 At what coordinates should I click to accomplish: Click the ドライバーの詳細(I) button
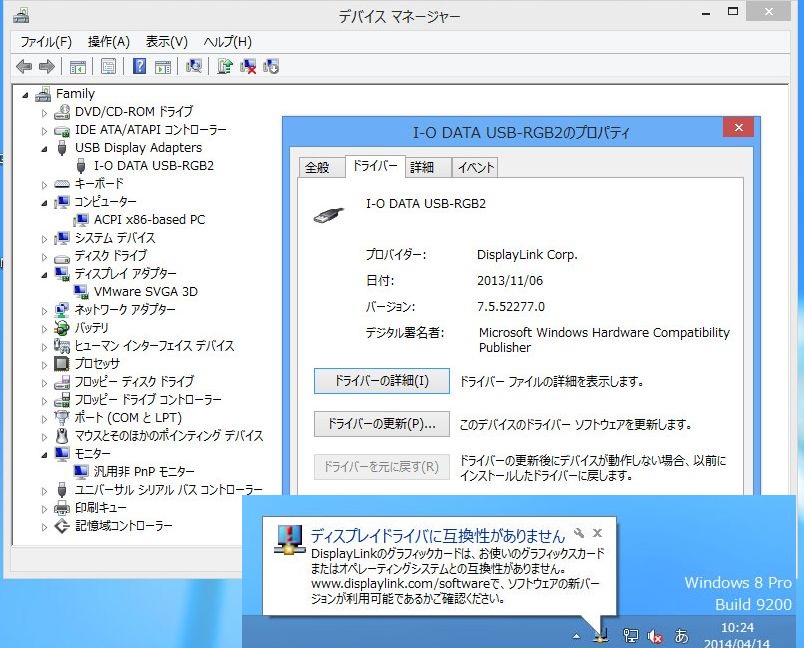381,381
